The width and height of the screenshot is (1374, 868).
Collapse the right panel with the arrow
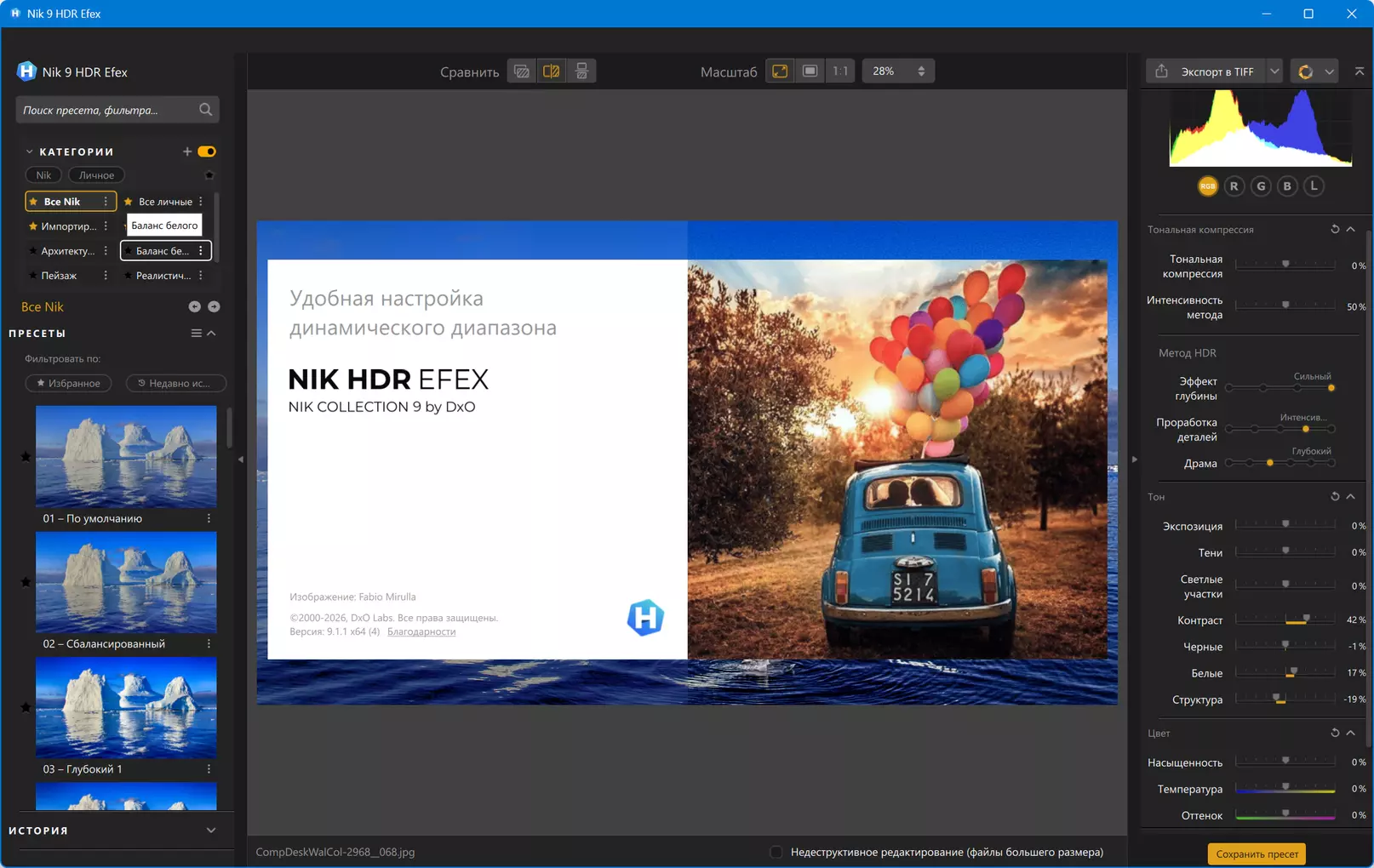click(1134, 460)
